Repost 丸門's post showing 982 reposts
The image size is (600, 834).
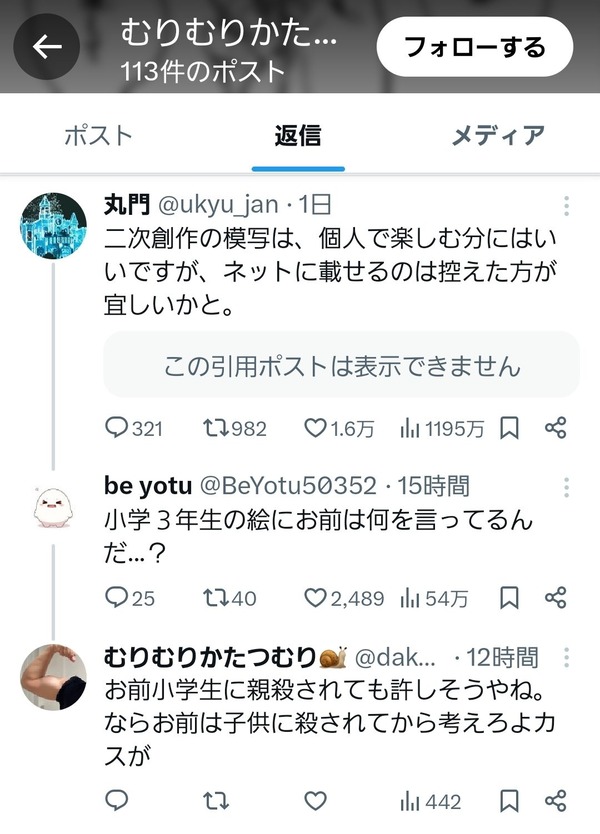tap(235, 428)
